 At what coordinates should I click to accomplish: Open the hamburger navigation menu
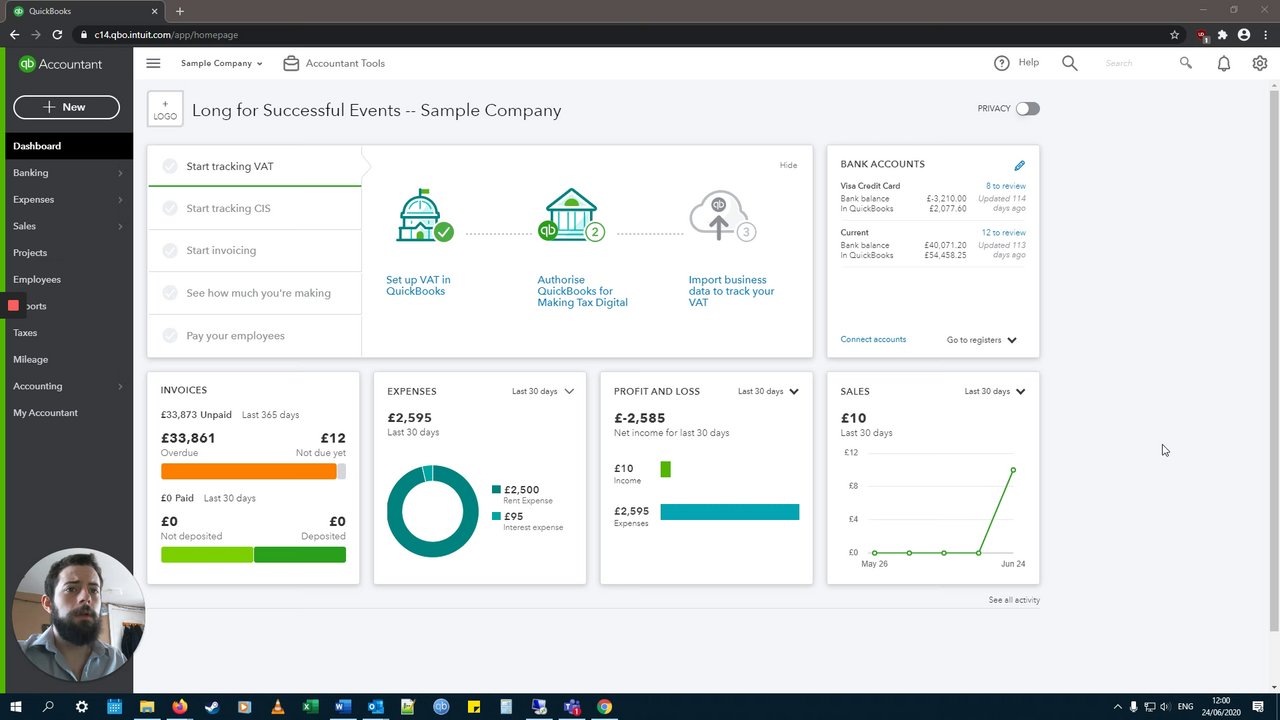(x=153, y=63)
